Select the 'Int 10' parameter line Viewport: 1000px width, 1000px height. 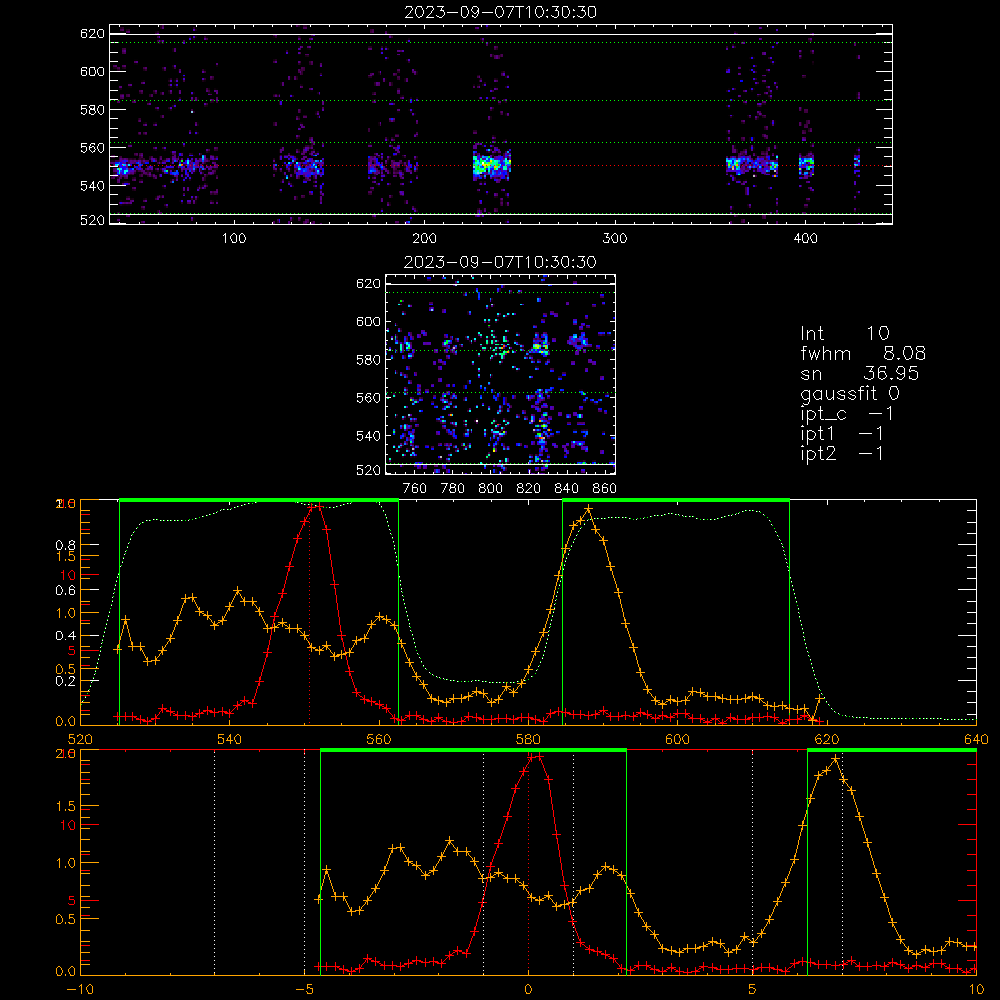click(845, 334)
